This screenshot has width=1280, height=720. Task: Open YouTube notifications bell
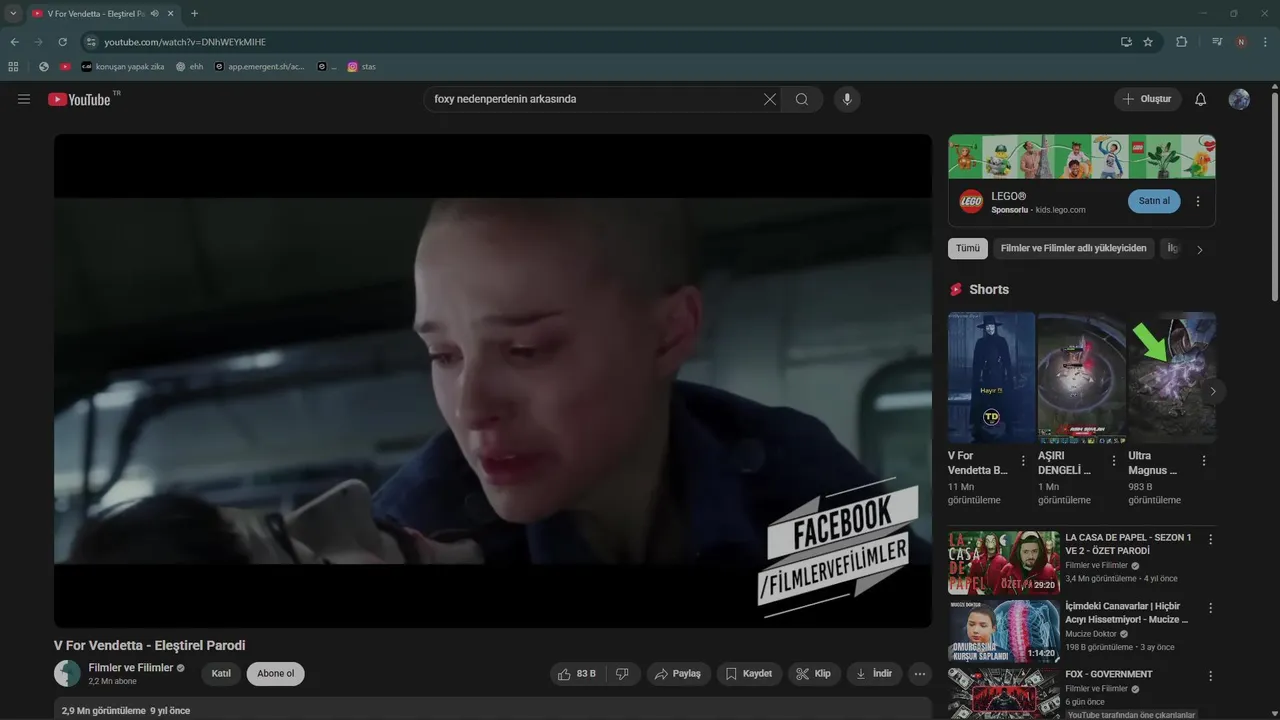tap(1201, 99)
